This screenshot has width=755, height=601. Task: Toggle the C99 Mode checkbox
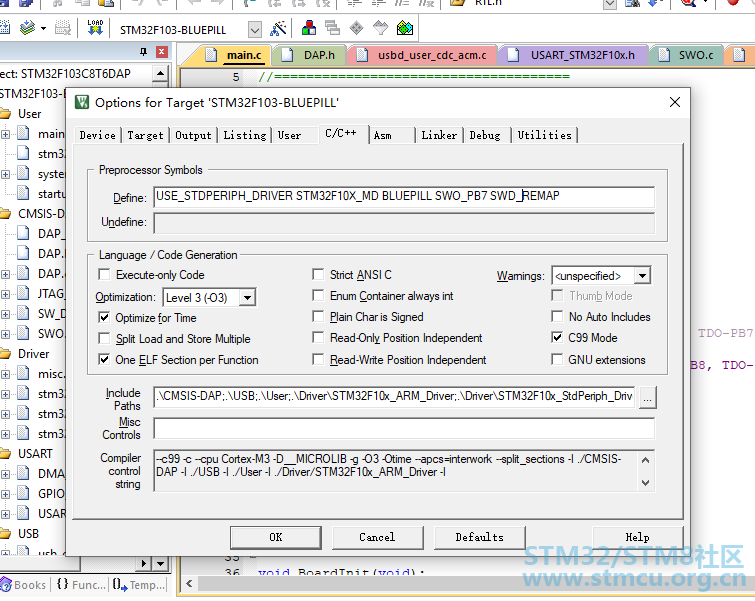point(557,337)
